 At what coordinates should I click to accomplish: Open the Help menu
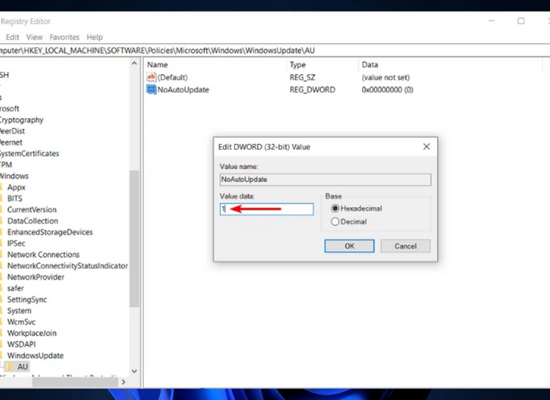(x=95, y=37)
